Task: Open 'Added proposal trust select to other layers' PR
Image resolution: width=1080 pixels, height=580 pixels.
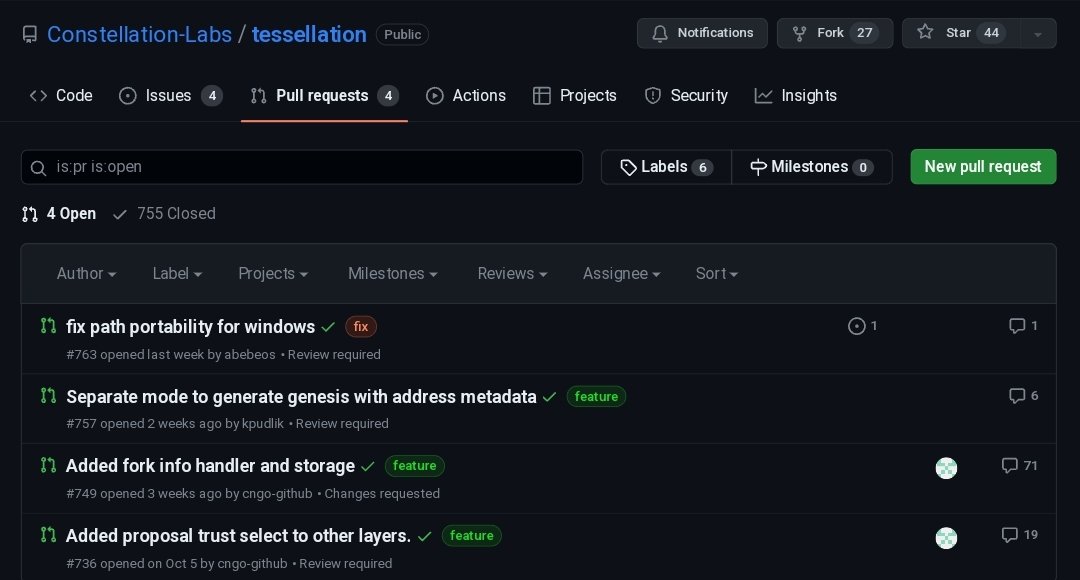Action: click(x=238, y=536)
